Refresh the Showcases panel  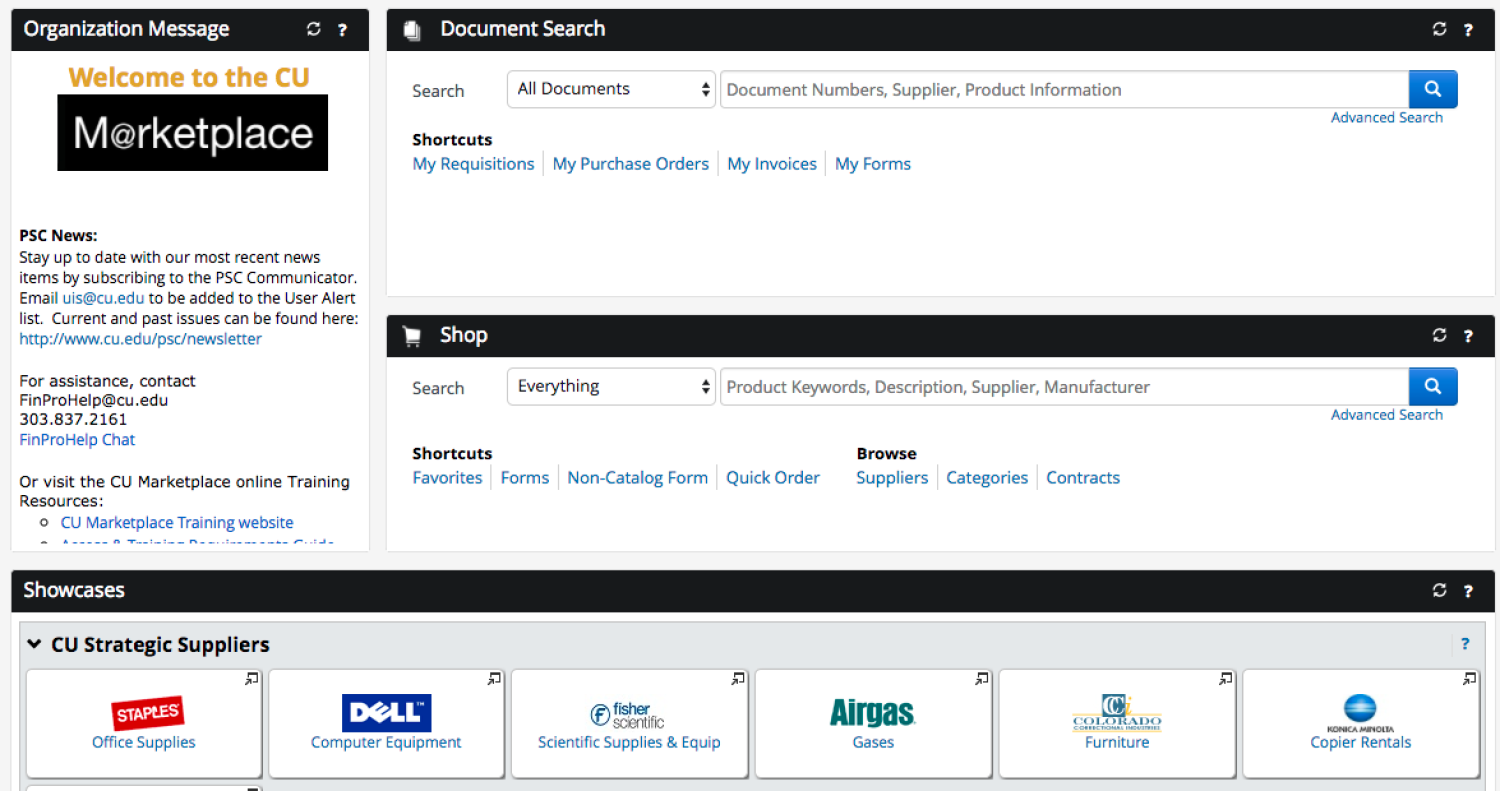(x=1440, y=591)
